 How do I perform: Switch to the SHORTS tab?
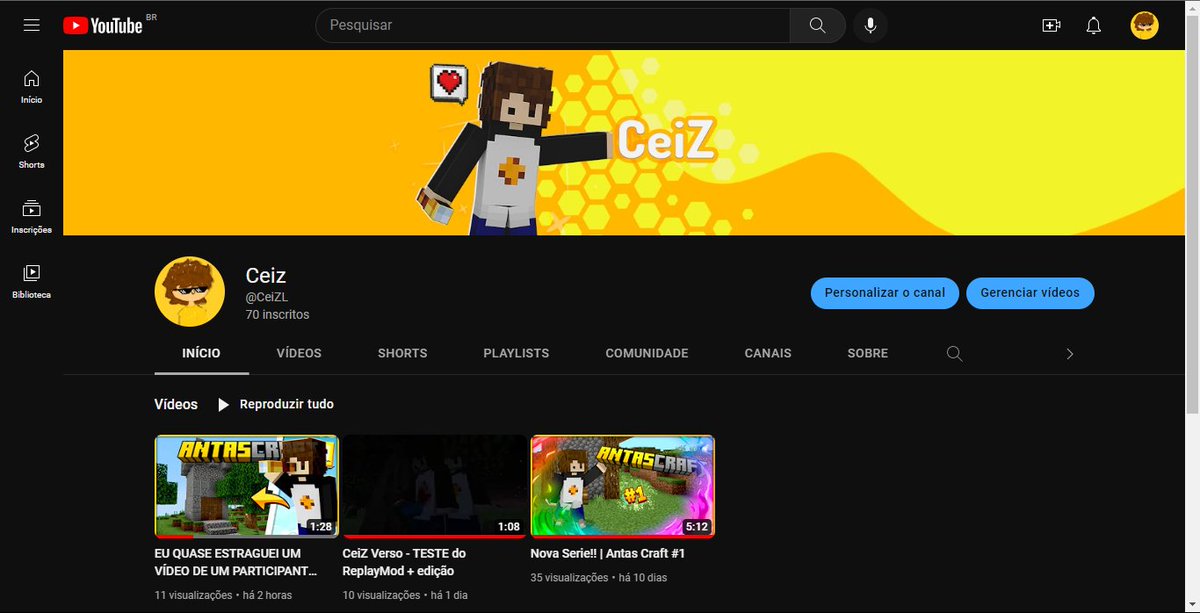tap(402, 353)
